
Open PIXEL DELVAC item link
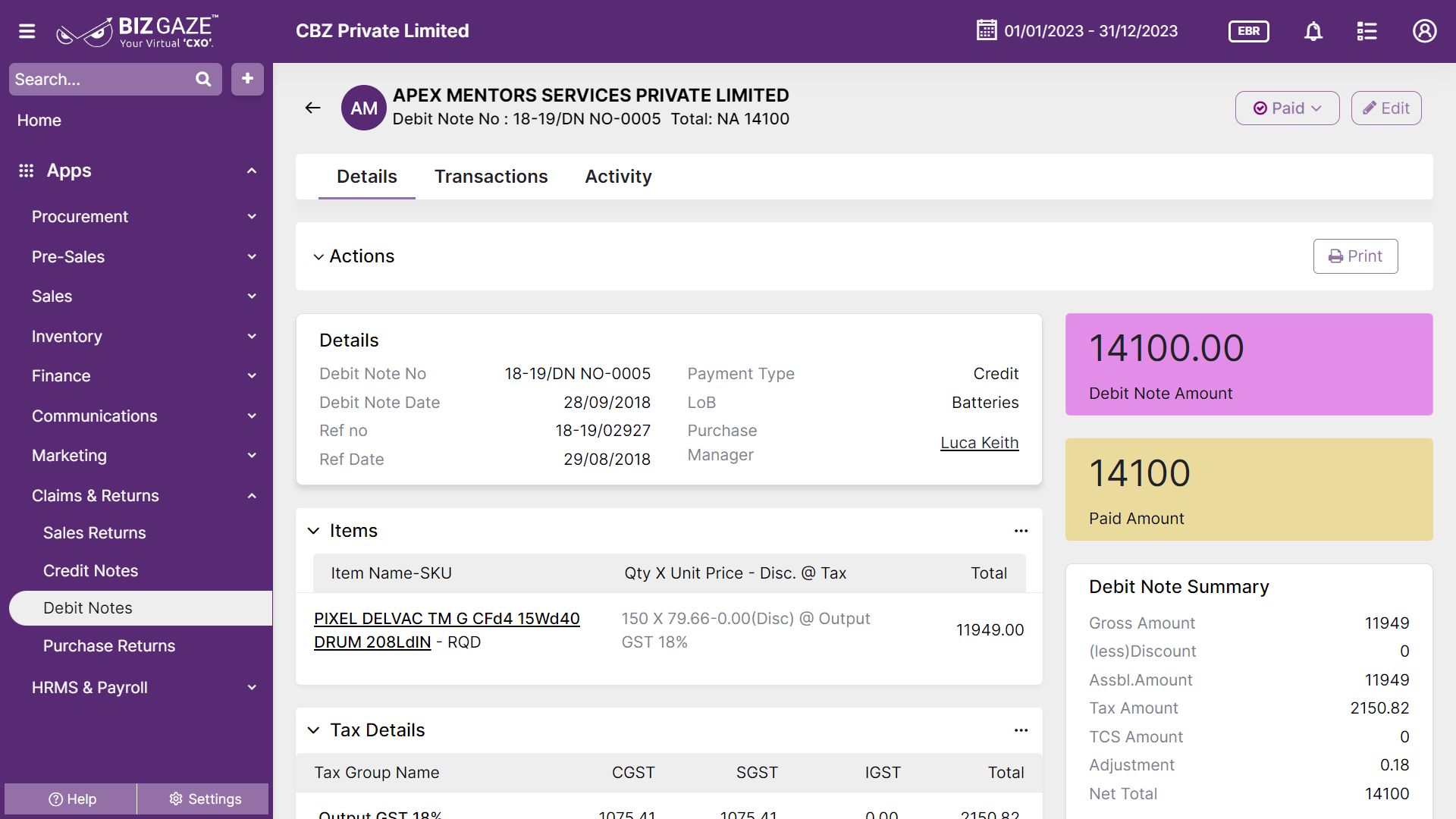coord(447,630)
